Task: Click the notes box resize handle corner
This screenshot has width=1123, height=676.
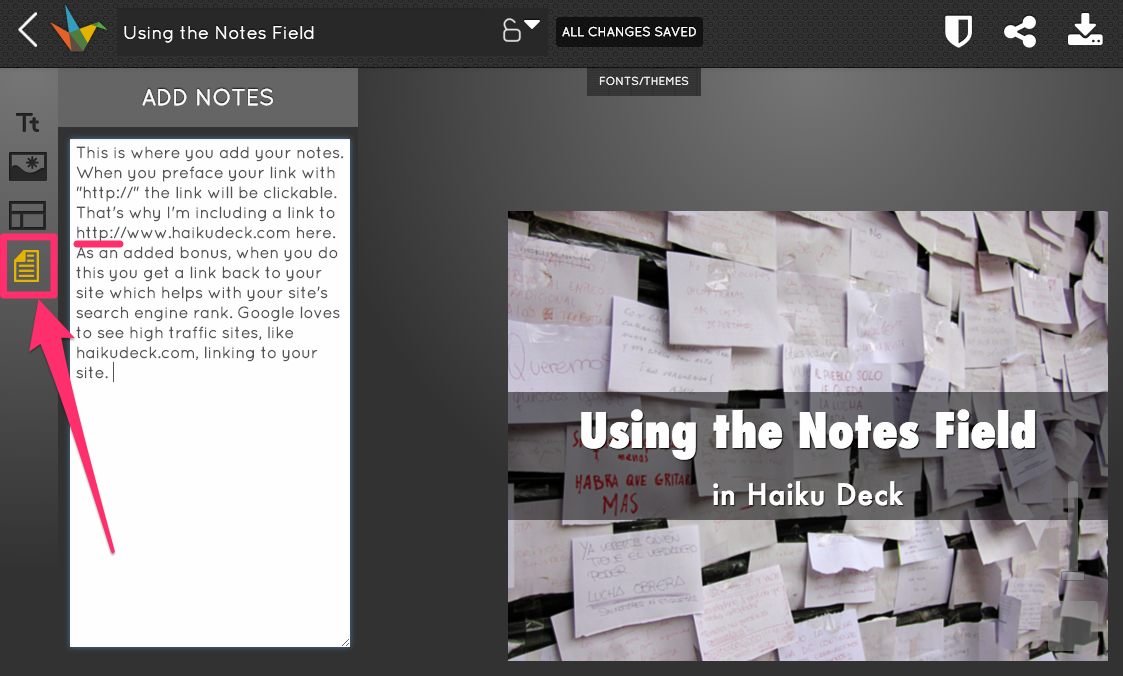Action: coord(345,641)
